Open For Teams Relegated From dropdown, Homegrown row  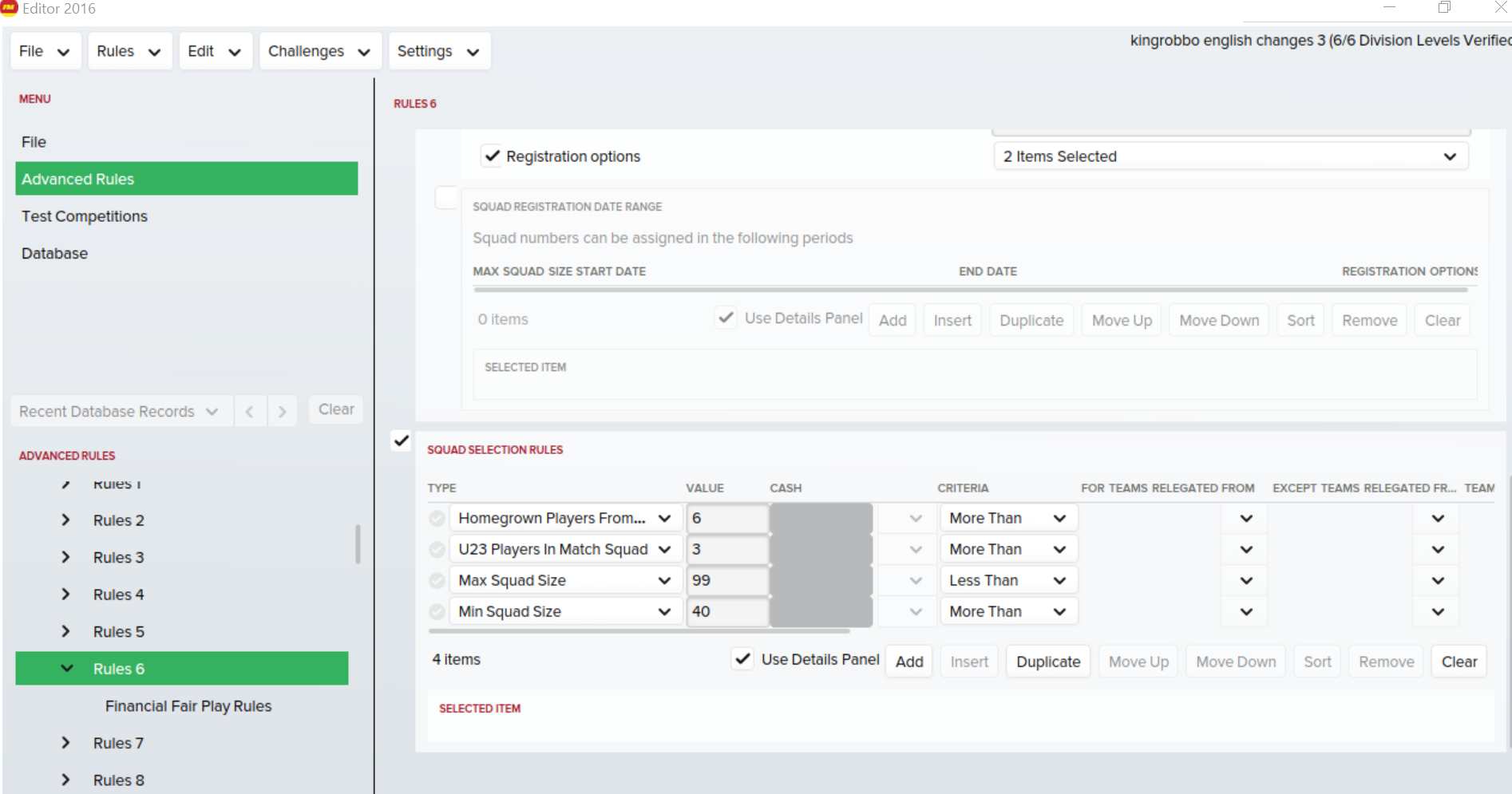pyautogui.click(x=1246, y=519)
